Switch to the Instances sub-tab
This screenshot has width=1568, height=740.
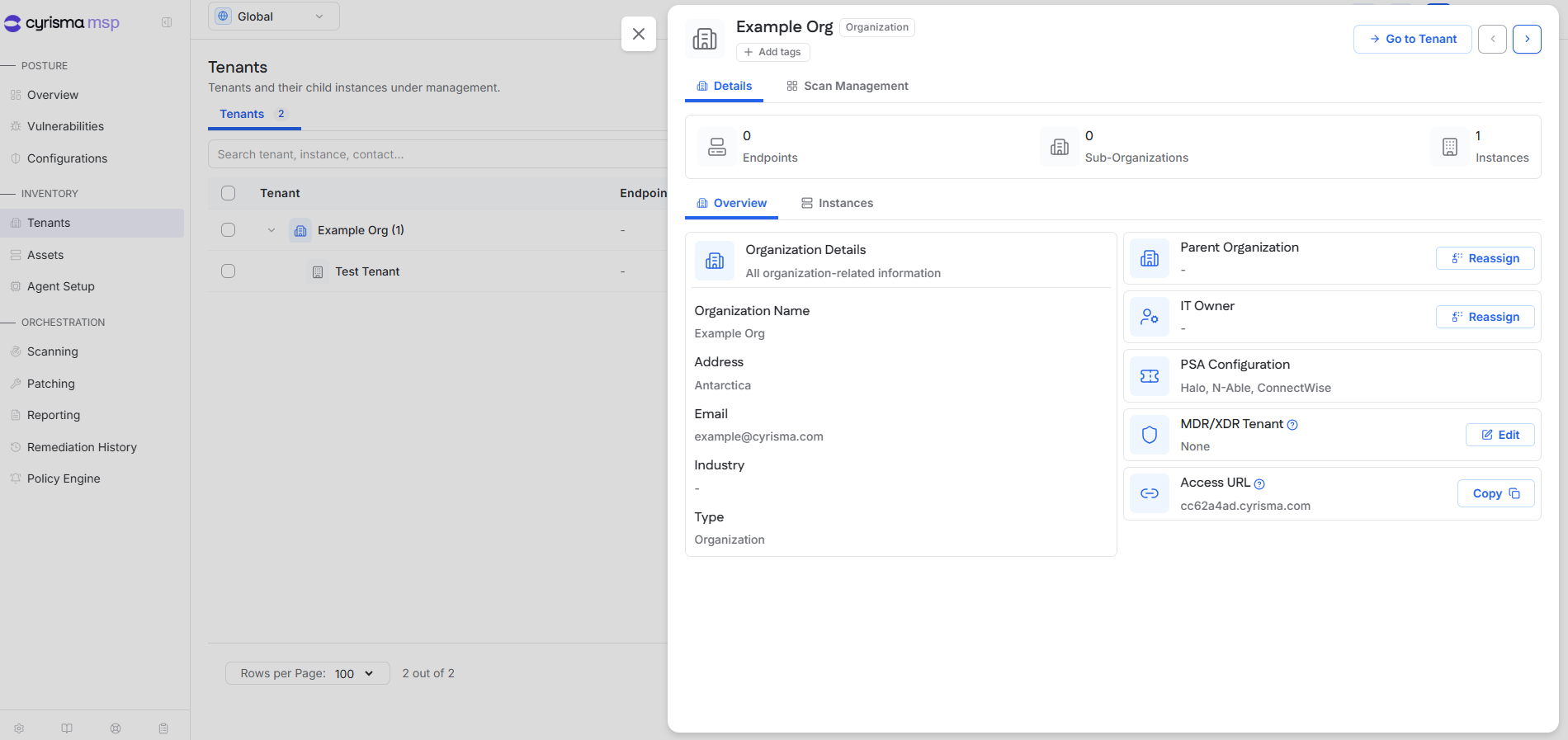tap(838, 203)
